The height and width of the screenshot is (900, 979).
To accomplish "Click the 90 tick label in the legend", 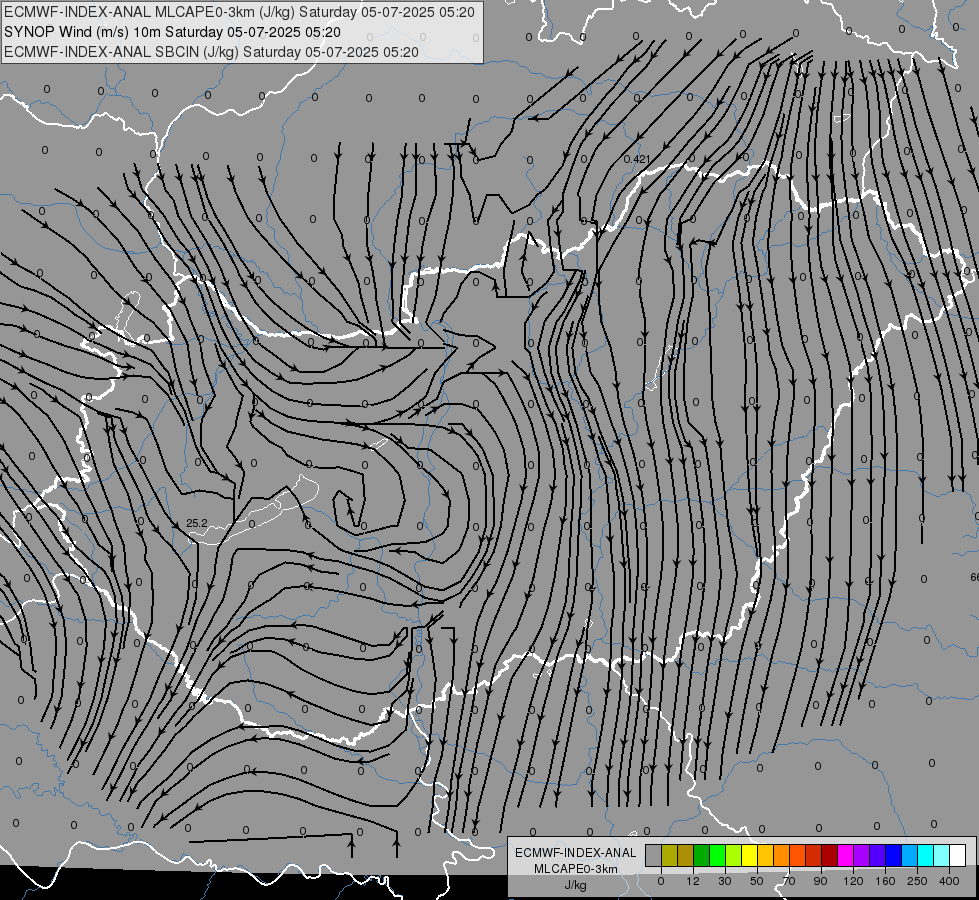I will click(x=820, y=881).
